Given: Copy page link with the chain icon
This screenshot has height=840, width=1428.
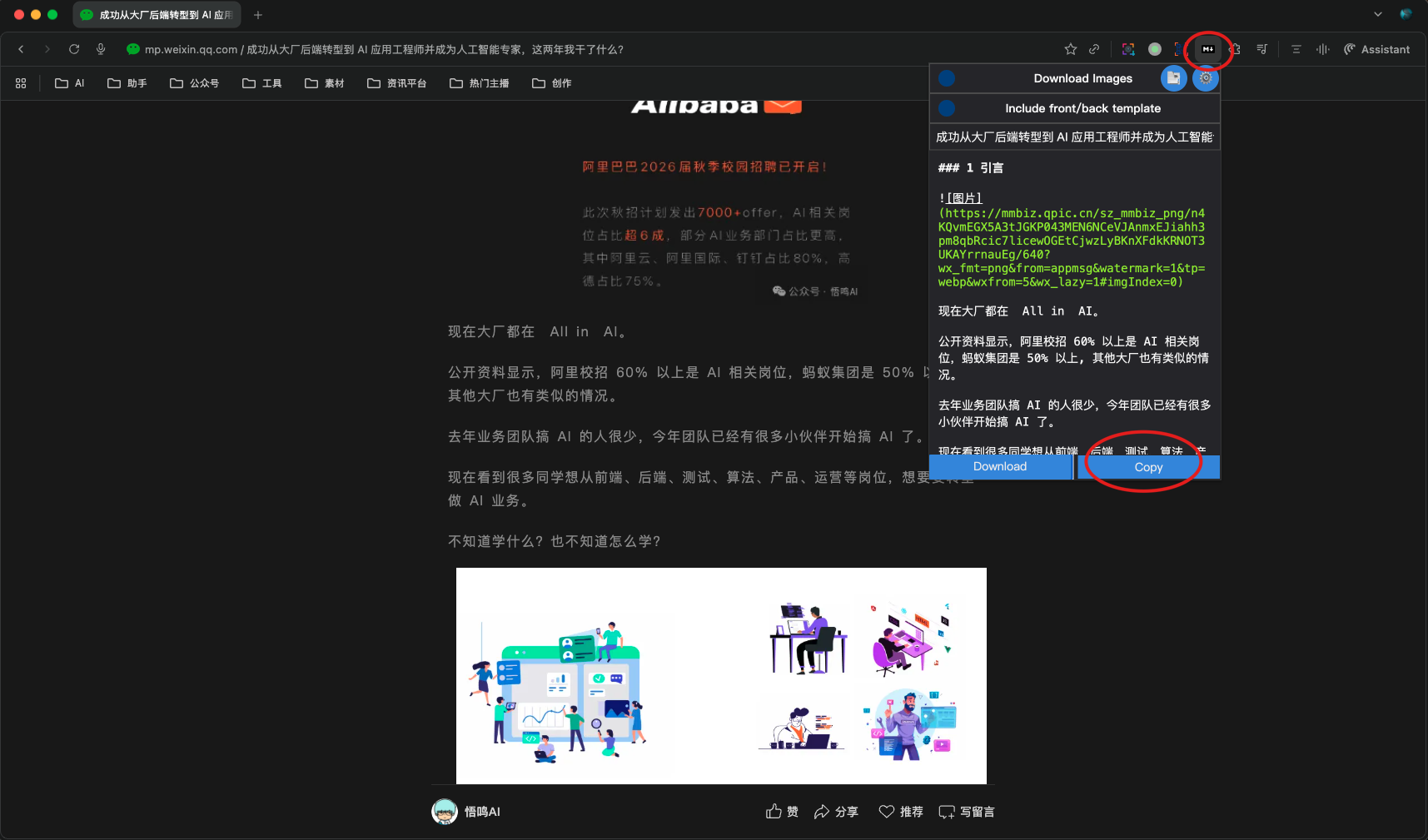Looking at the screenshot, I should 1094,49.
